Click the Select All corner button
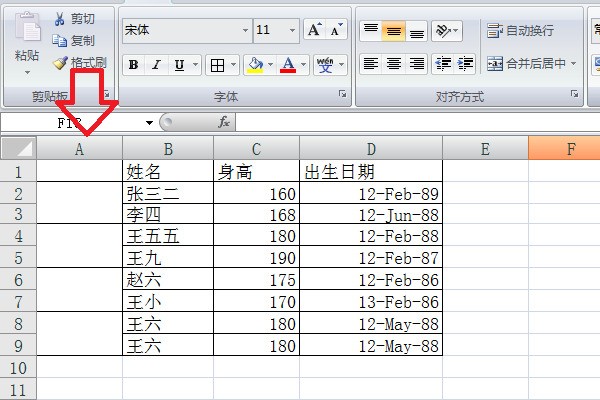 point(18,148)
